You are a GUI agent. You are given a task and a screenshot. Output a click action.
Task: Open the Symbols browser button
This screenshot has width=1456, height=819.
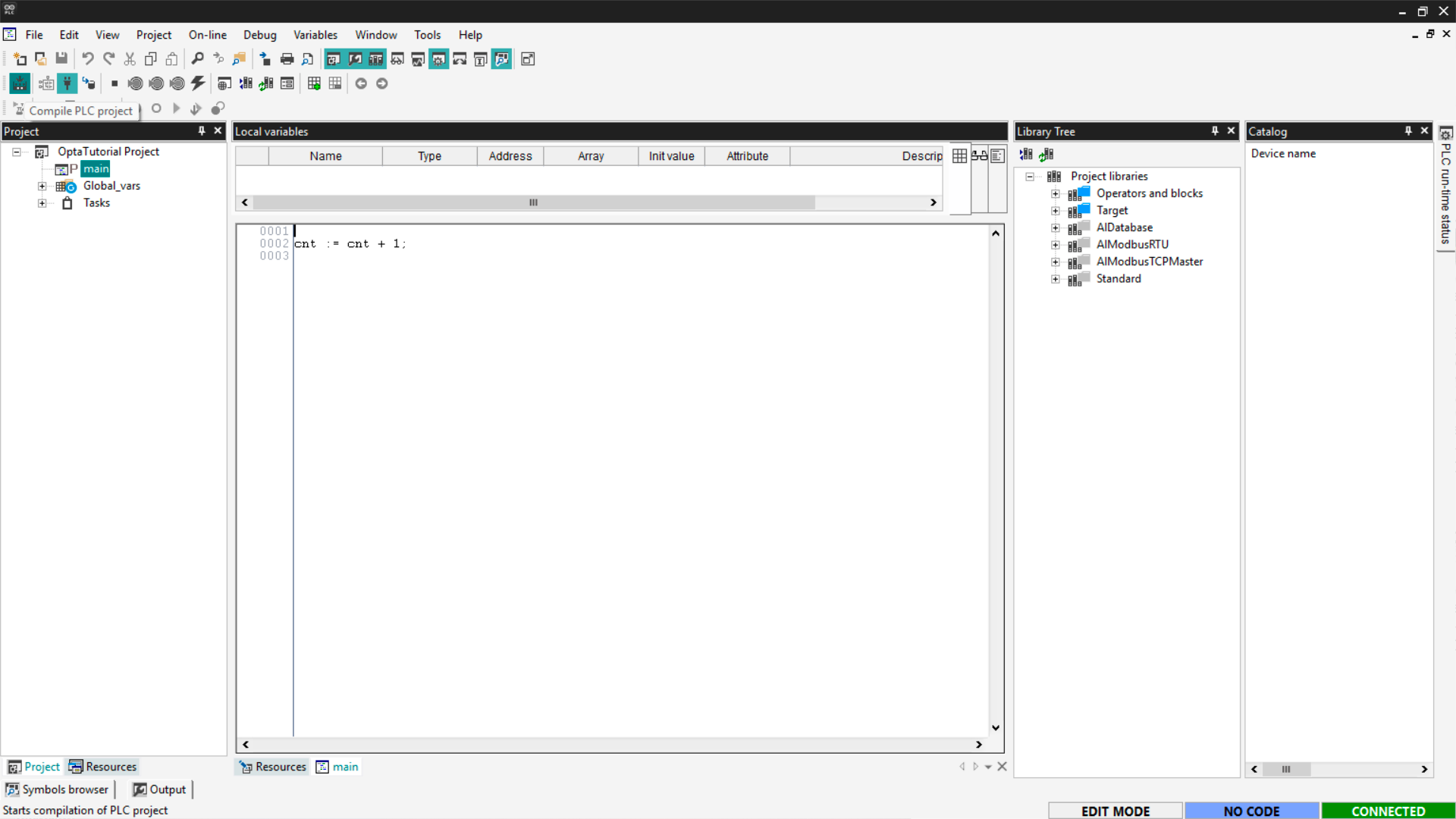58,789
